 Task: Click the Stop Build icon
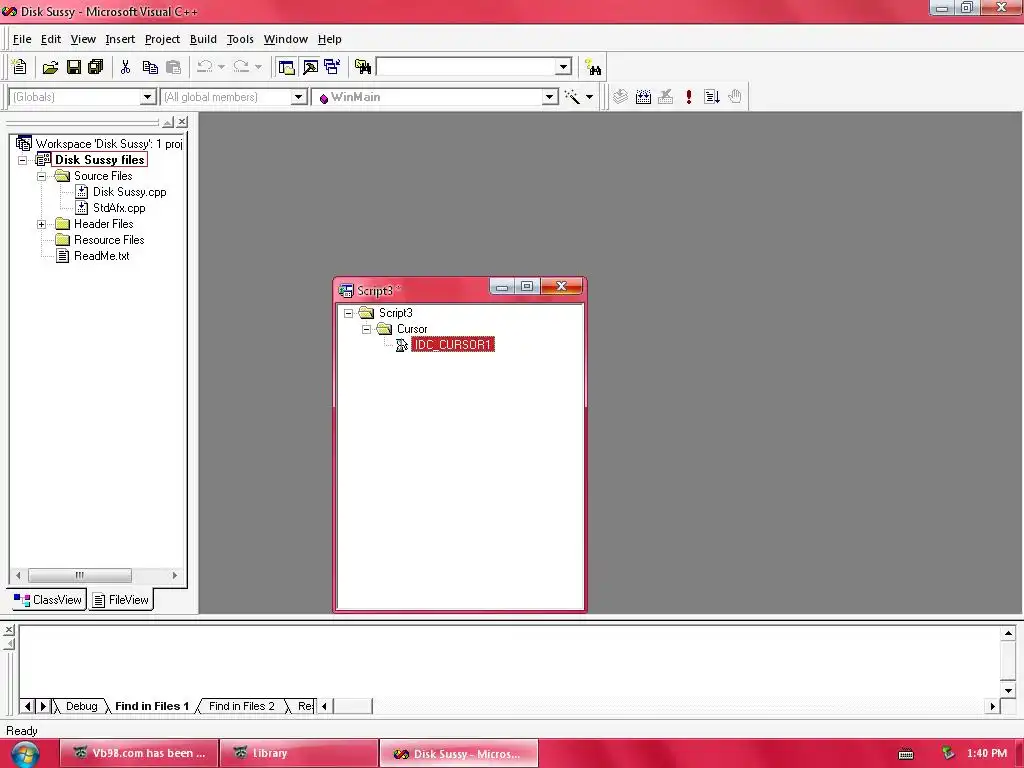tap(665, 97)
